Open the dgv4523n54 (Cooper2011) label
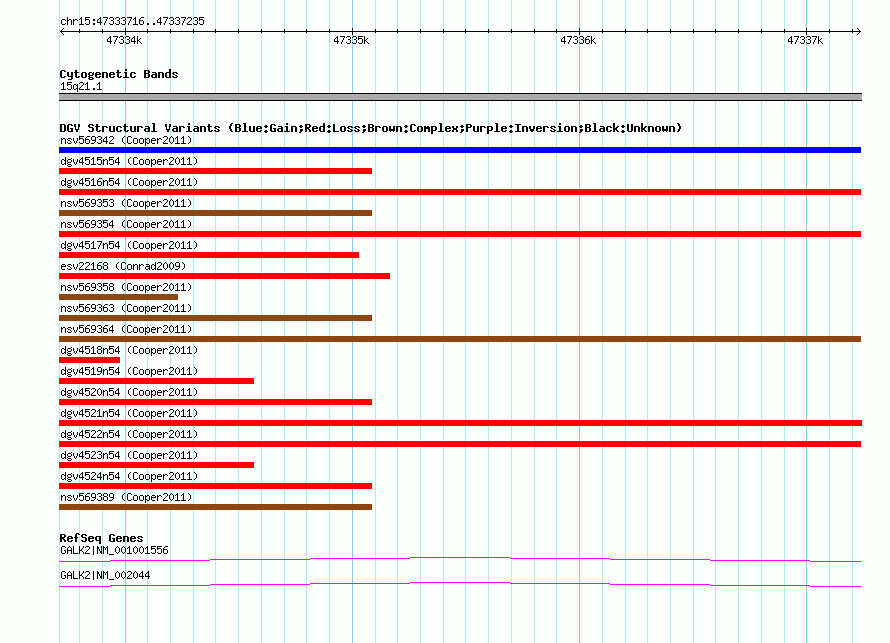Image resolution: width=890 pixels, height=643 pixels. tap(129, 455)
